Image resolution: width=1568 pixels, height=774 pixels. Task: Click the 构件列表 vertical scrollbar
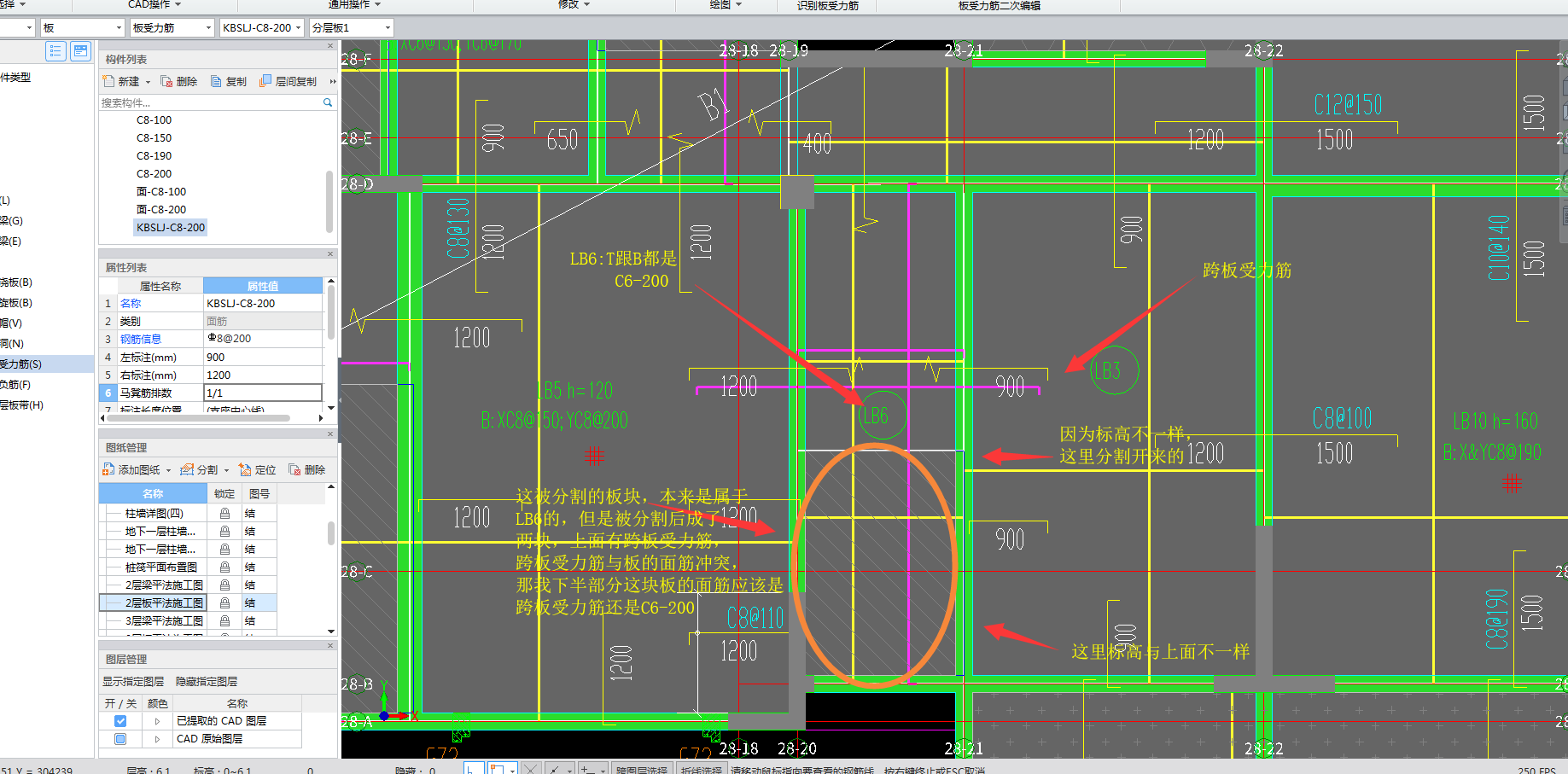click(329, 201)
